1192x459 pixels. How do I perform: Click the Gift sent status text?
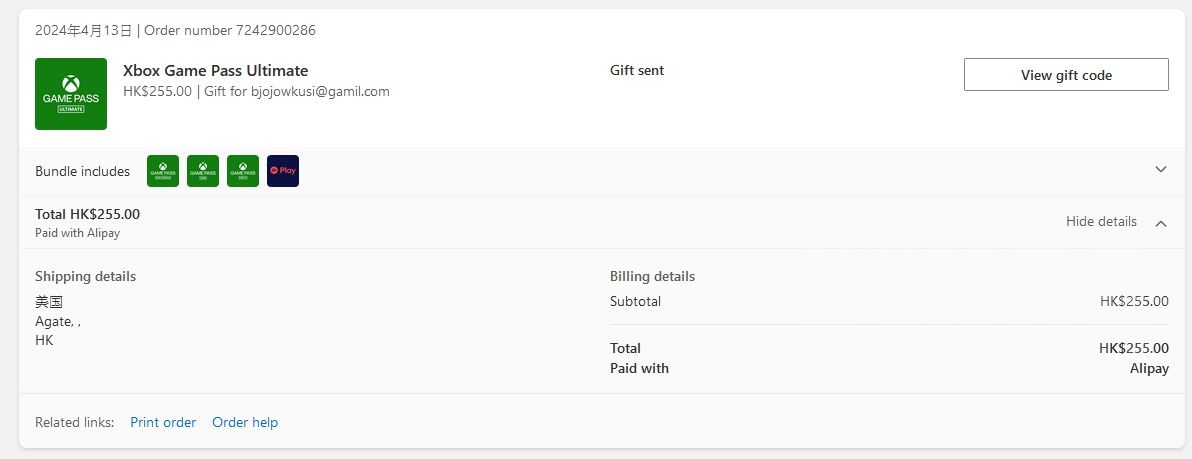[x=637, y=71]
